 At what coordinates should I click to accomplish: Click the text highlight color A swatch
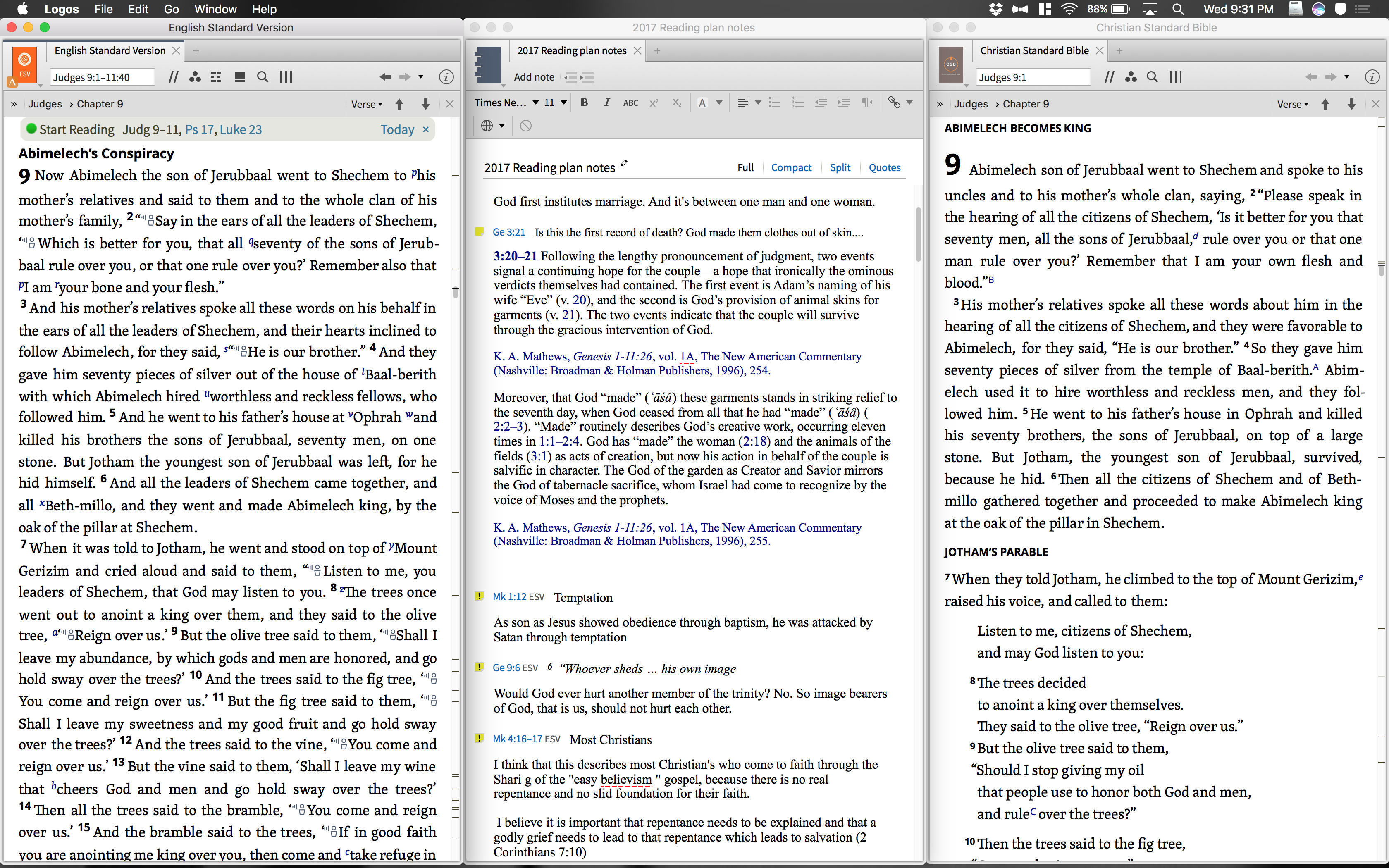pos(702,102)
